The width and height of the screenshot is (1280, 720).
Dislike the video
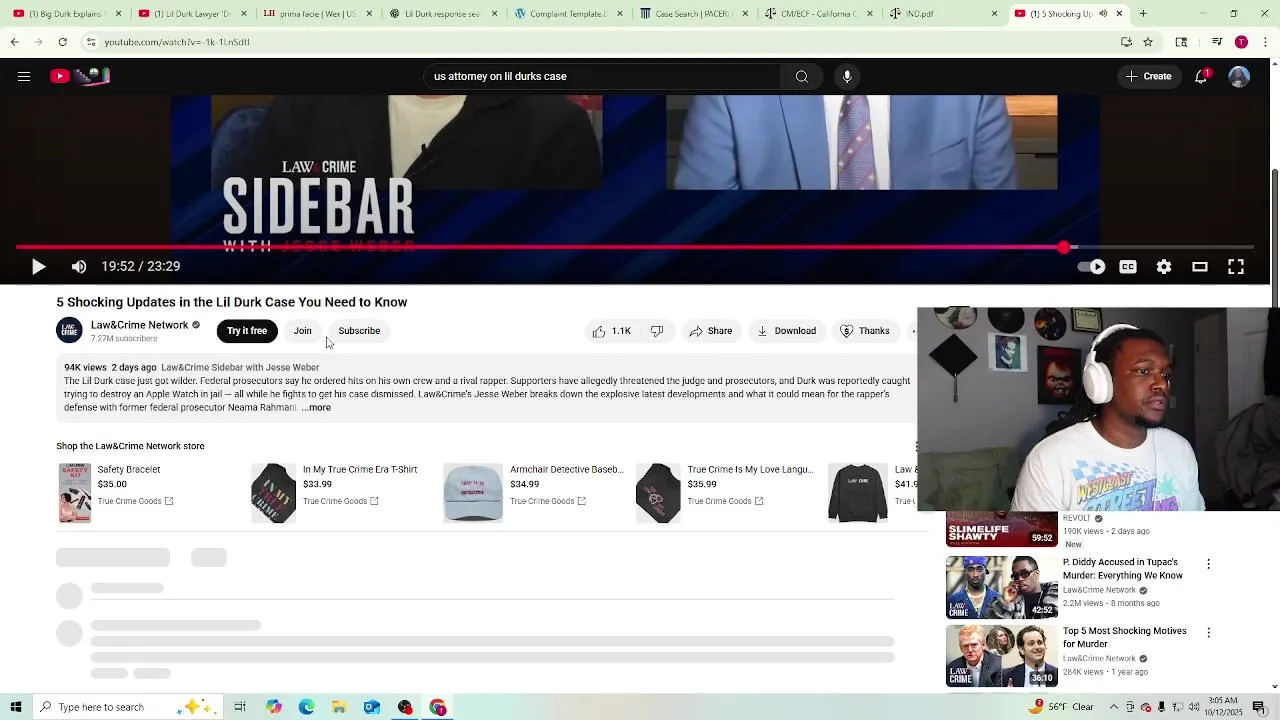pyautogui.click(x=657, y=331)
